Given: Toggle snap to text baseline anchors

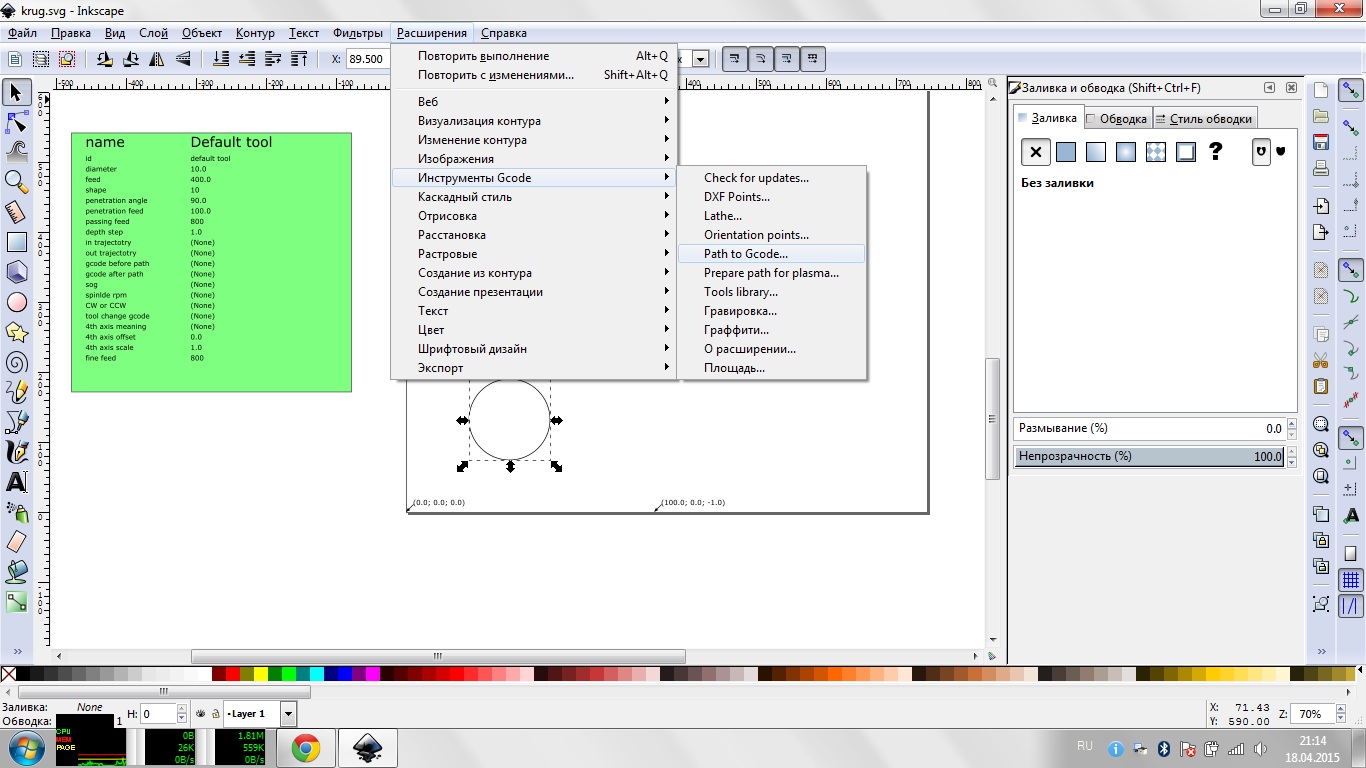Looking at the screenshot, I should pos(1351,514).
